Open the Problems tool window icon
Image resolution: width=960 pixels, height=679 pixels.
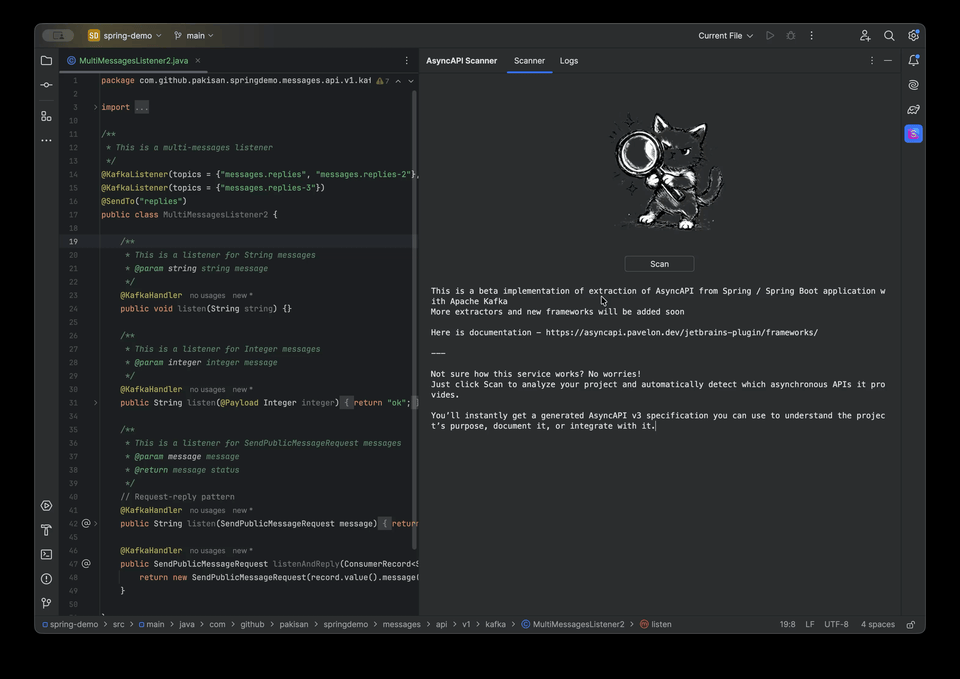click(x=46, y=579)
